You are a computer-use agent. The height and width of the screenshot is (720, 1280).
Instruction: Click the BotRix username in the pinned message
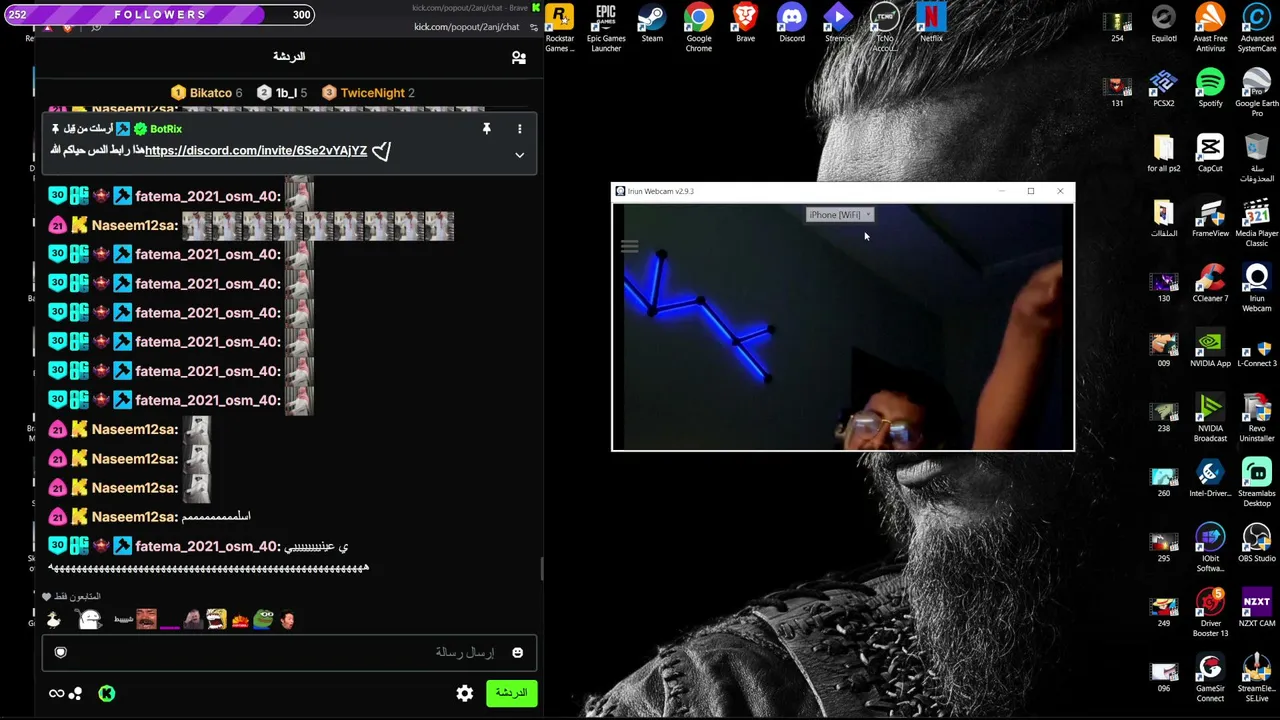click(166, 129)
